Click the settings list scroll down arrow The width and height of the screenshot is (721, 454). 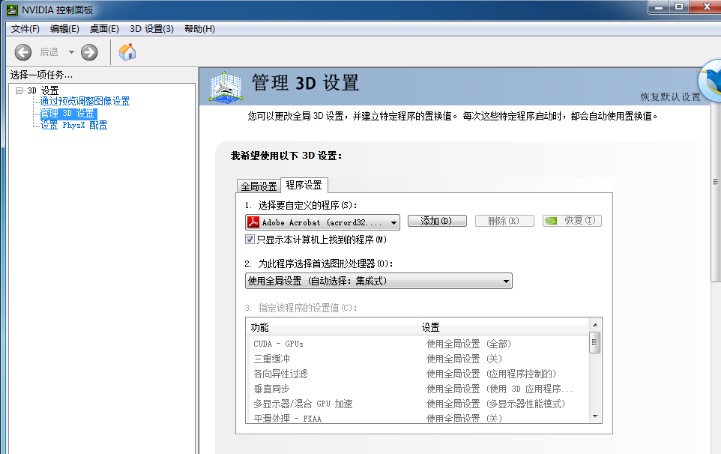click(595, 417)
